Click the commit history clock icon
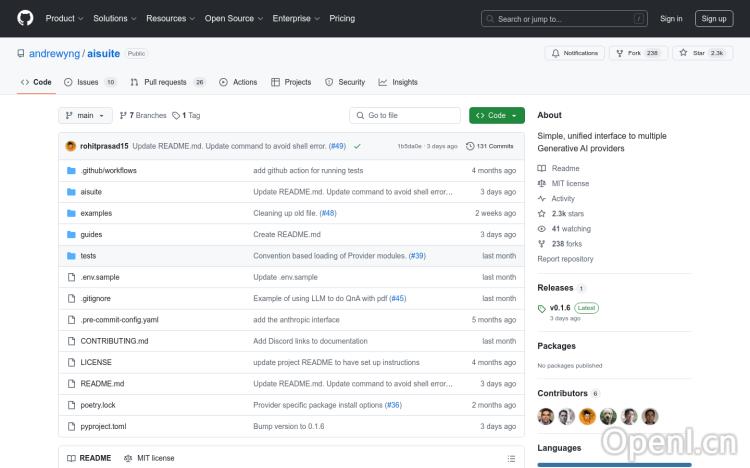The width and height of the screenshot is (750, 468). point(470,146)
